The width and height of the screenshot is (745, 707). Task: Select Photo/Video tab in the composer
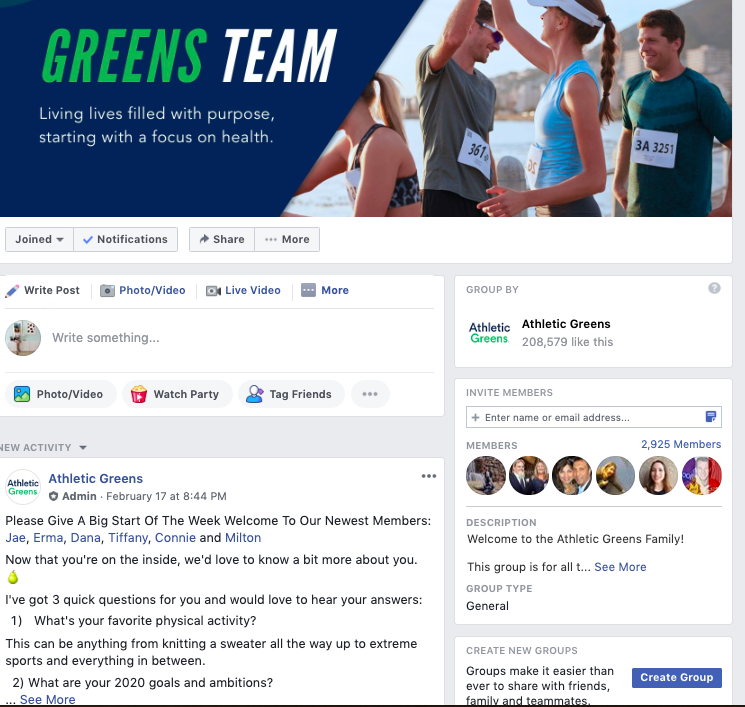[152, 290]
